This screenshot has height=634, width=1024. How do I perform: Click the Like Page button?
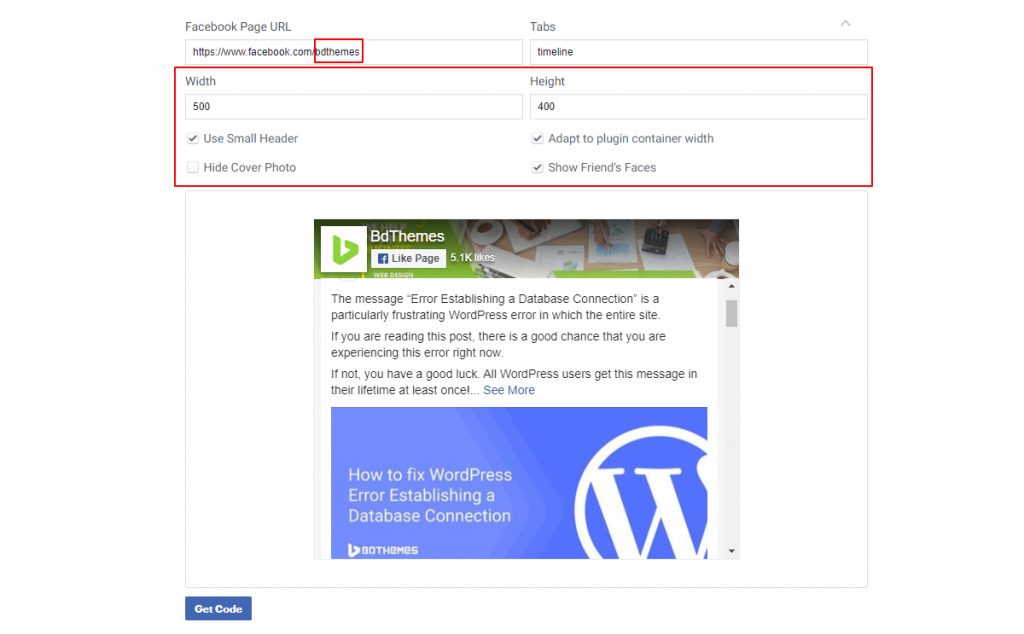tap(408, 258)
